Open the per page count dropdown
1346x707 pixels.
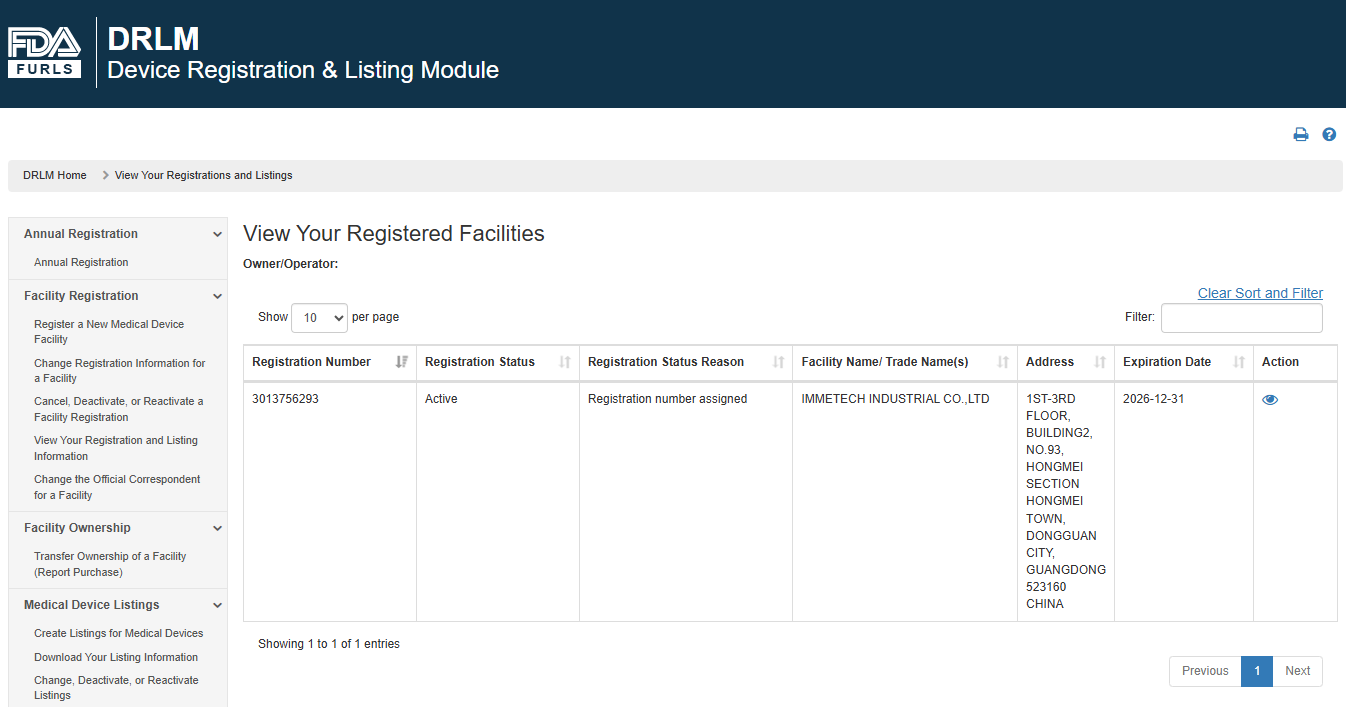pyautogui.click(x=319, y=317)
